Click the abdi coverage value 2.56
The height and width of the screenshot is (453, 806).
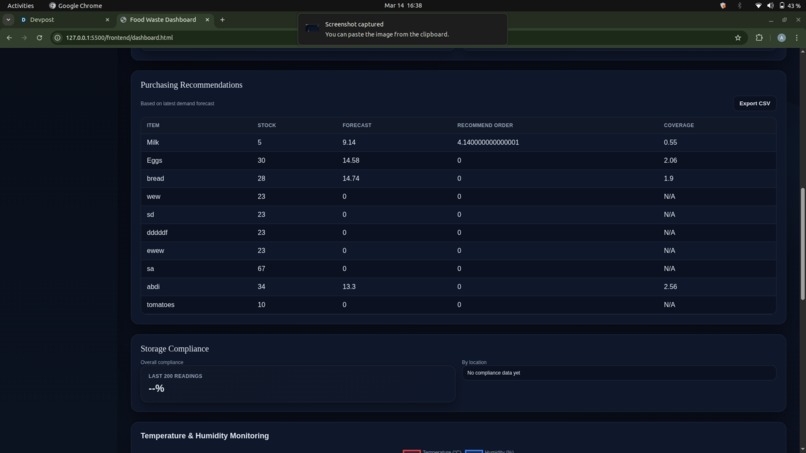pyautogui.click(x=670, y=286)
